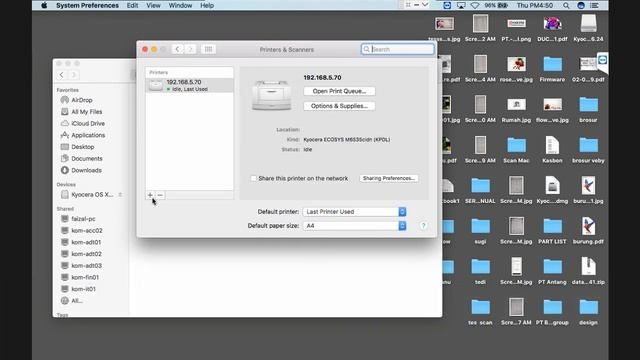Select kom-adt01 under Shared
Image resolution: width=640 pixels, height=360 pixels.
click(x=86, y=242)
